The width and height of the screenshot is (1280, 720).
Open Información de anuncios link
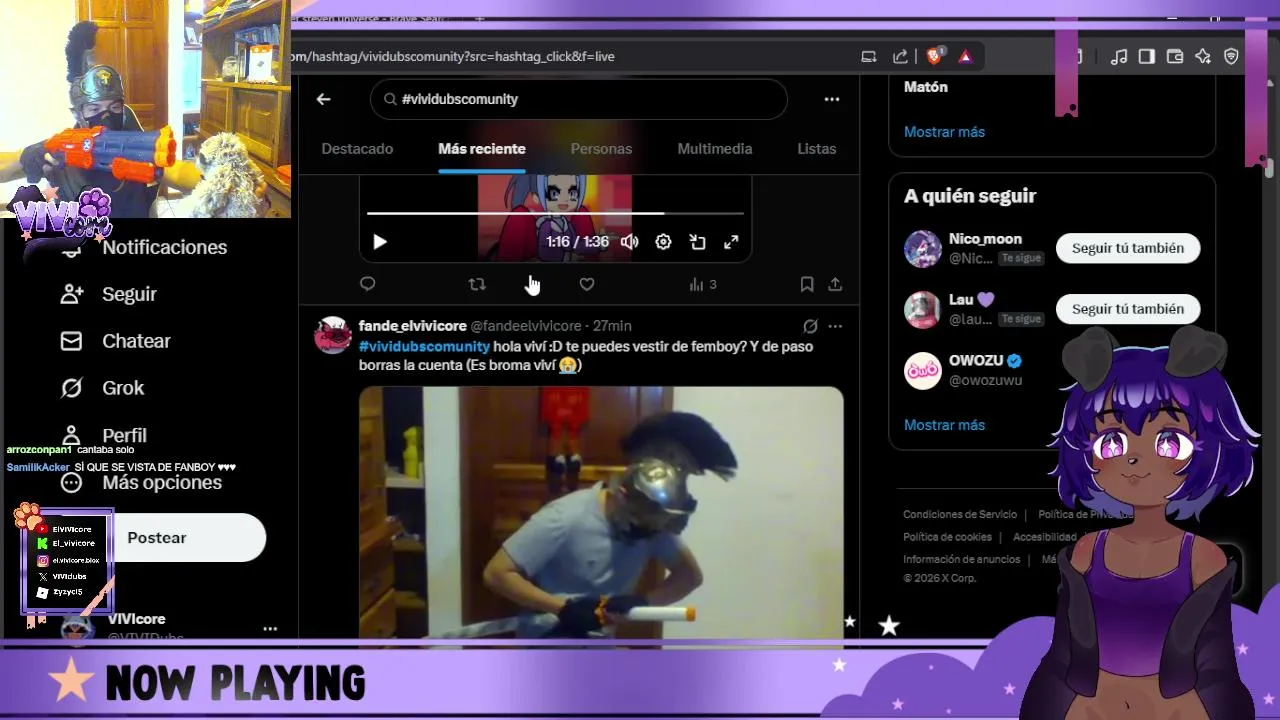[x=962, y=559]
